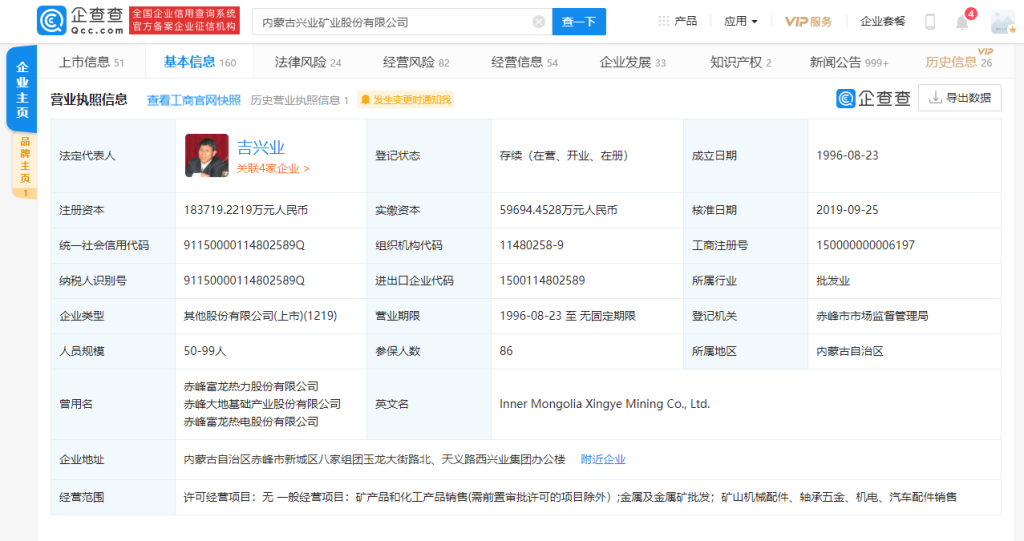This screenshot has height=541, width=1024.
Task: Open the mobile phone app icon
Action: pos(930,22)
